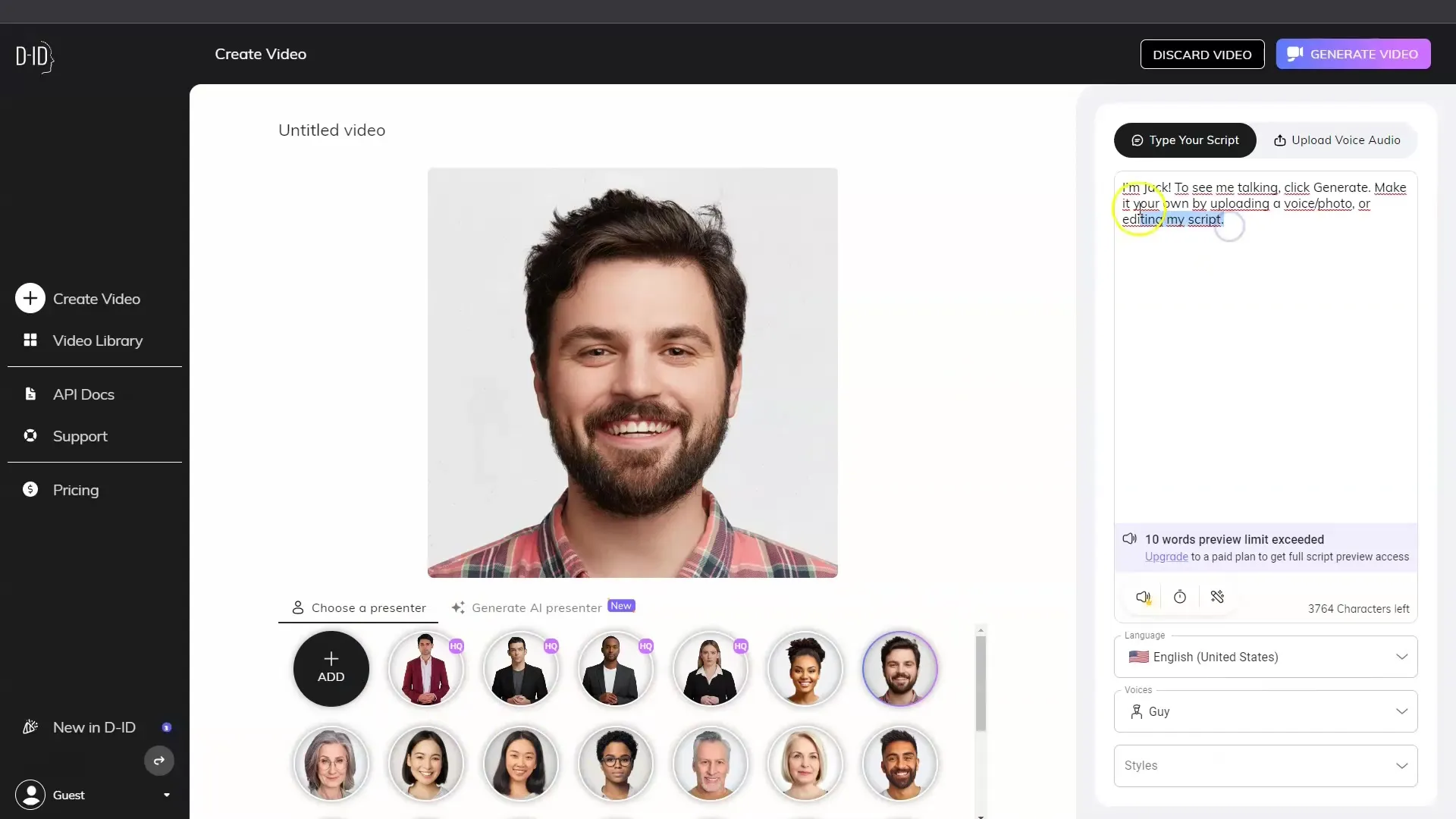The height and width of the screenshot is (819, 1456).
Task: Click the D-ID logo icon
Action: [35, 55]
